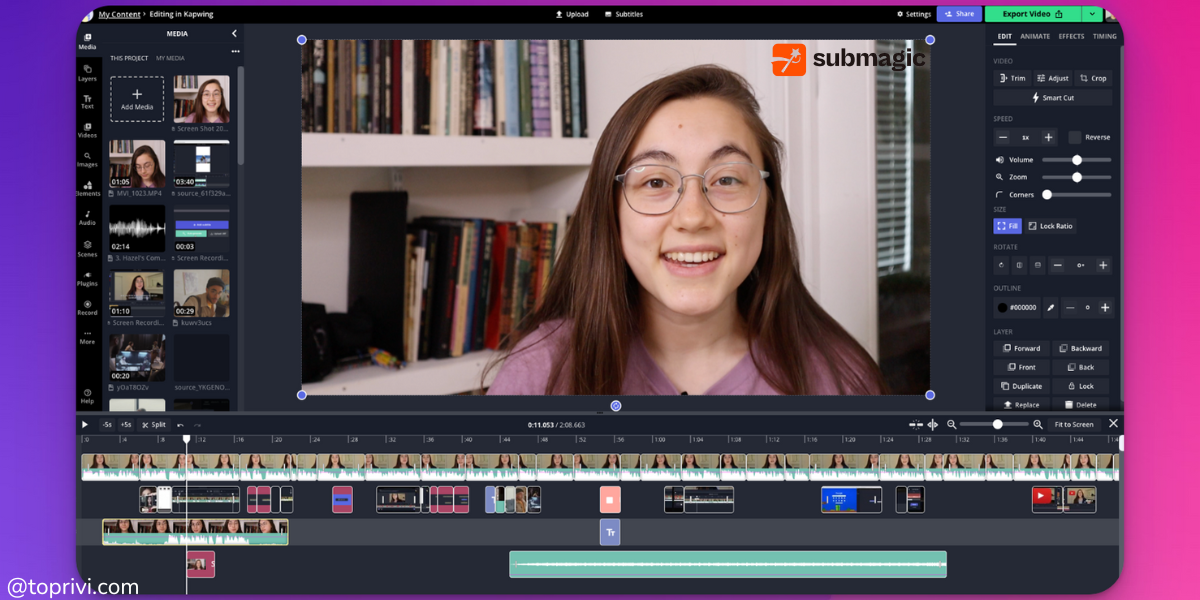Open the Videos sidebar panel

pos(87,130)
